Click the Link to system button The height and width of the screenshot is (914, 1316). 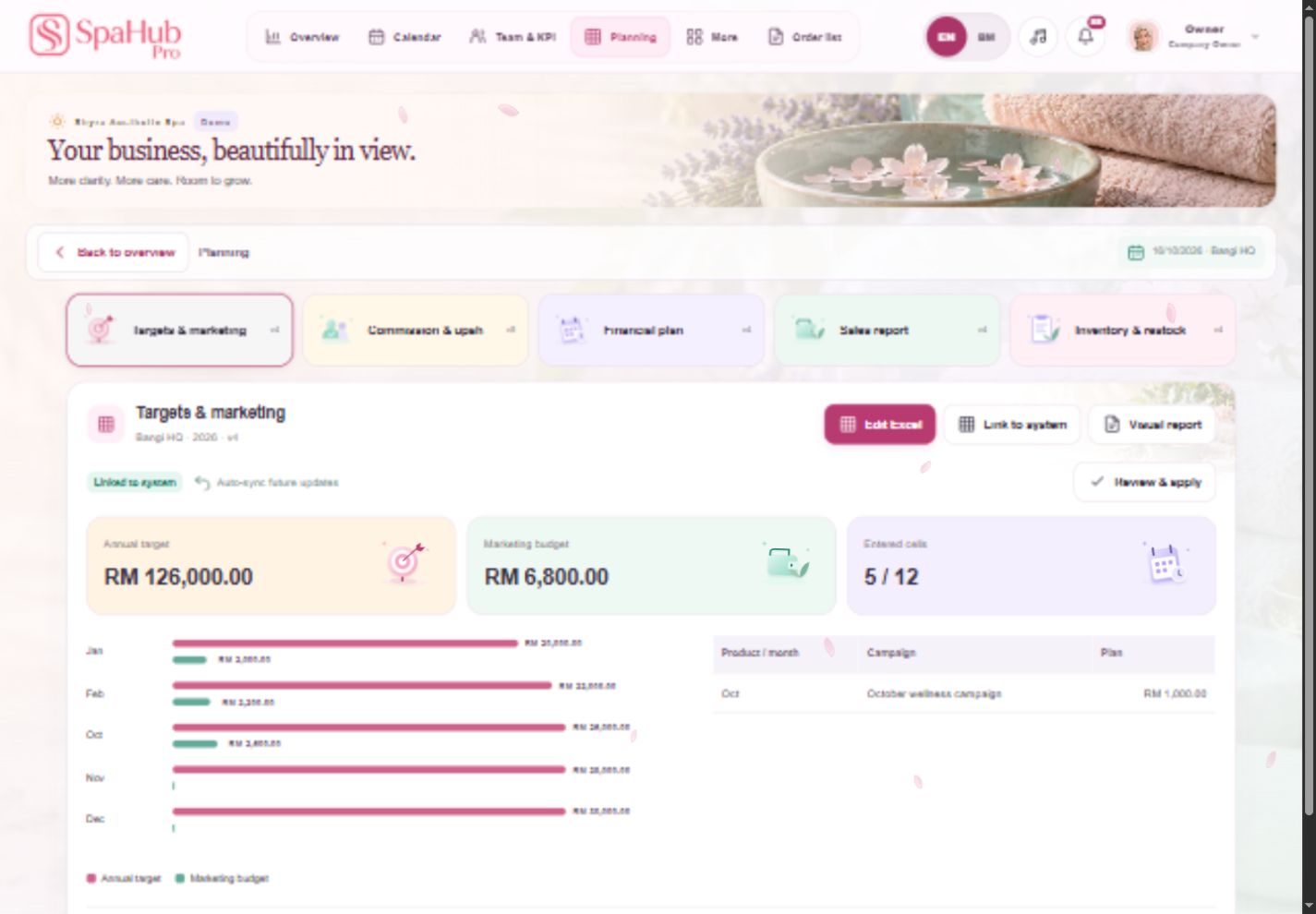pyautogui.click(x=1012, y=425)
